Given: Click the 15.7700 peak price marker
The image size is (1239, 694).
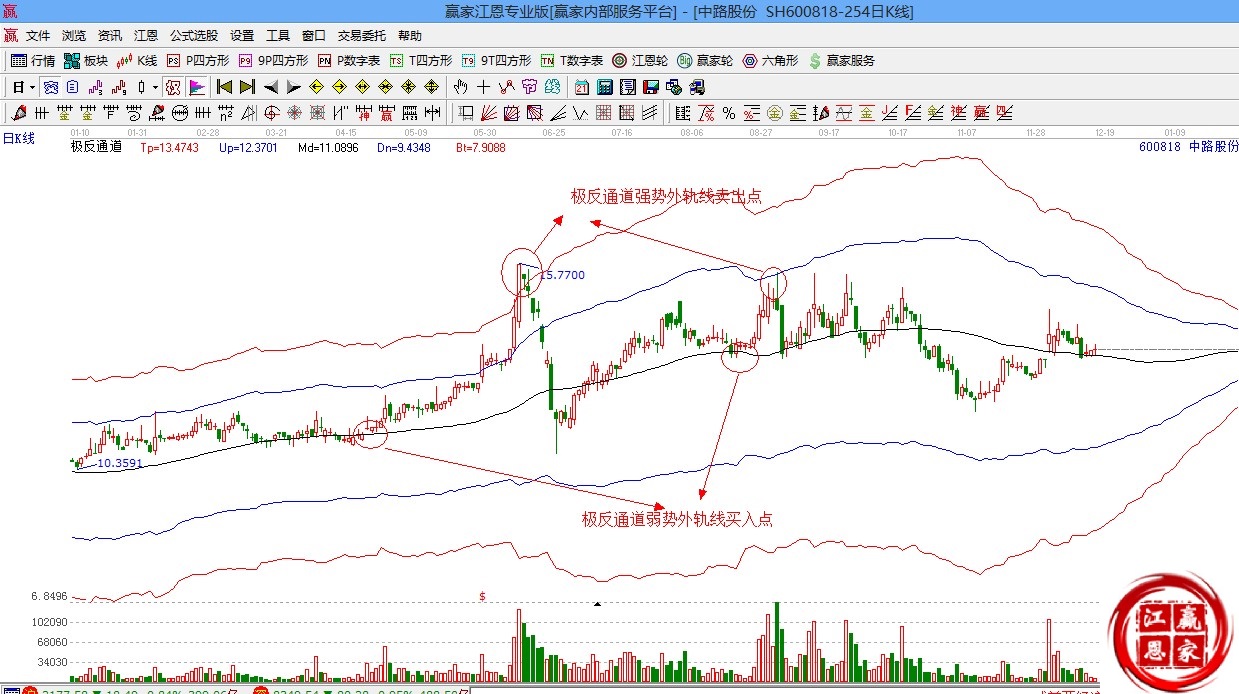Looking at the screenshot, I should click(x=562, y=275).
